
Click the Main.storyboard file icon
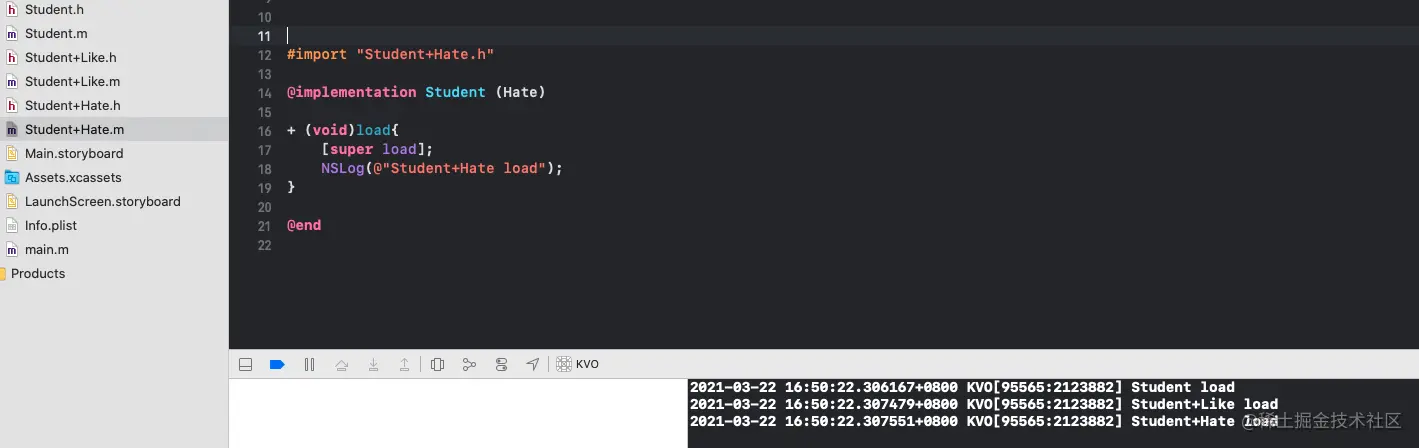pos(12,153)
